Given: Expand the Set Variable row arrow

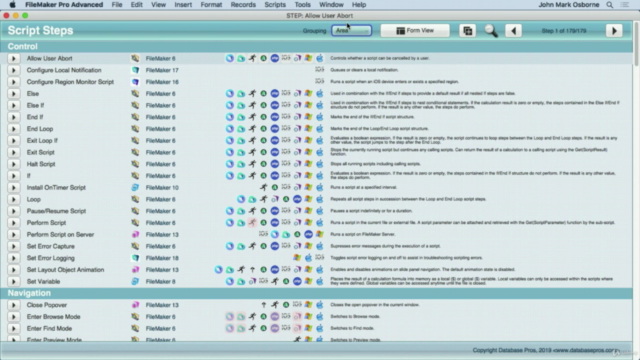Looking at the screenshot, I should [x=13, y=282].
